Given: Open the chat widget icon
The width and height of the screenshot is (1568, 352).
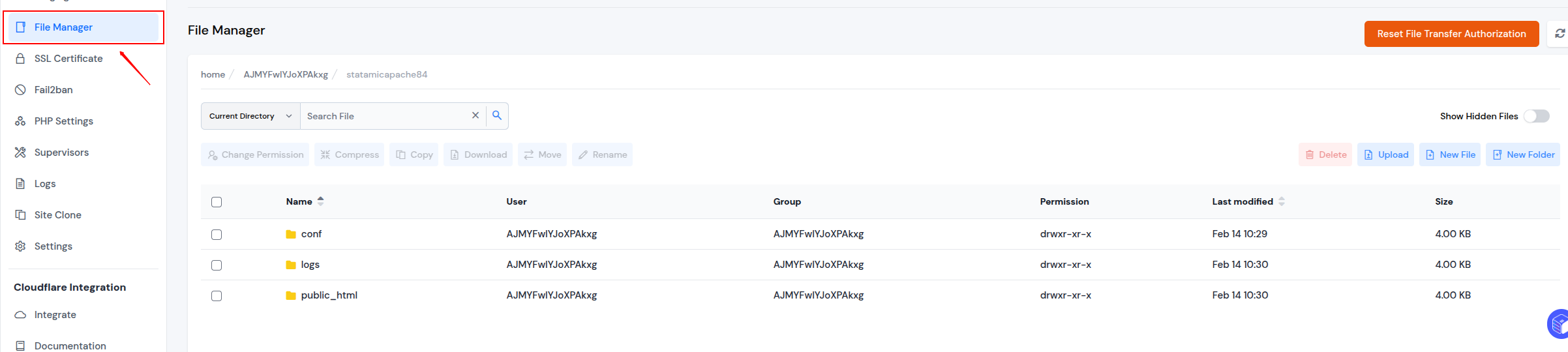Looking at the screenshot, I should coord(1558,323).
